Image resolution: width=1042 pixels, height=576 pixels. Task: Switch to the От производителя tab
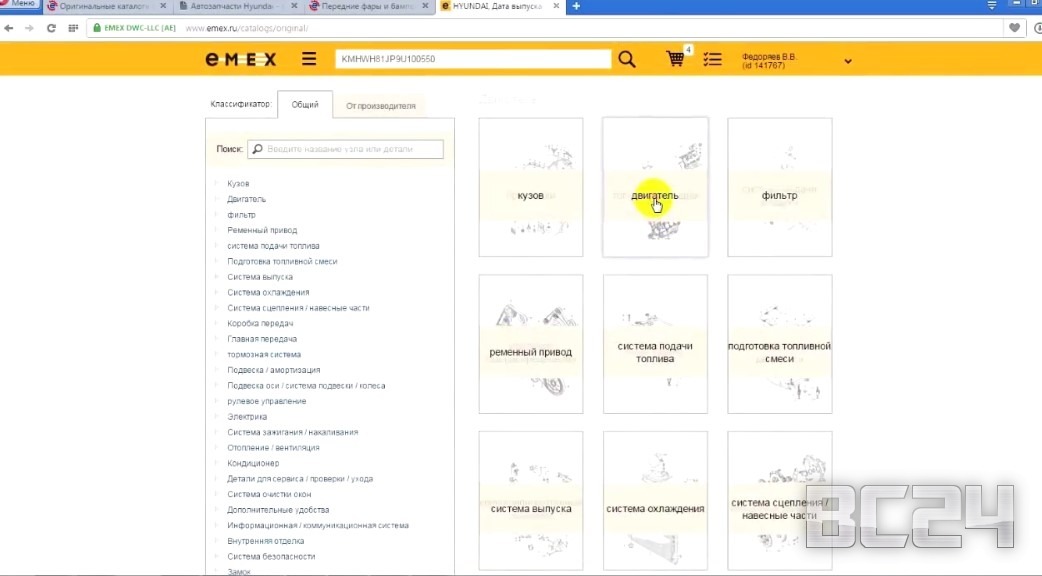coord(378,106)
